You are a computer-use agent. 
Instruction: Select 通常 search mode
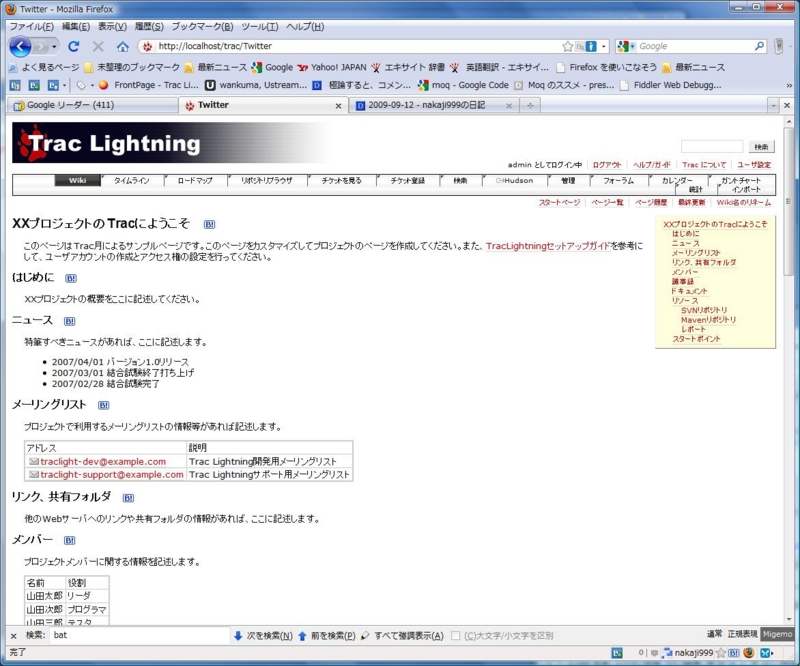pyautogui.click(x=714, y=634)
